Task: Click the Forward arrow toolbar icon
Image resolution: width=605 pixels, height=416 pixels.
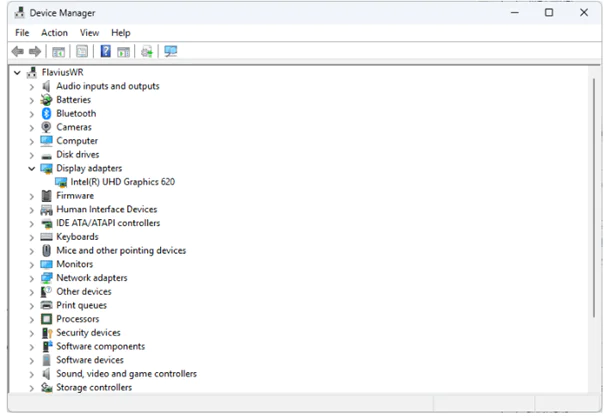Action: (35, 51)
